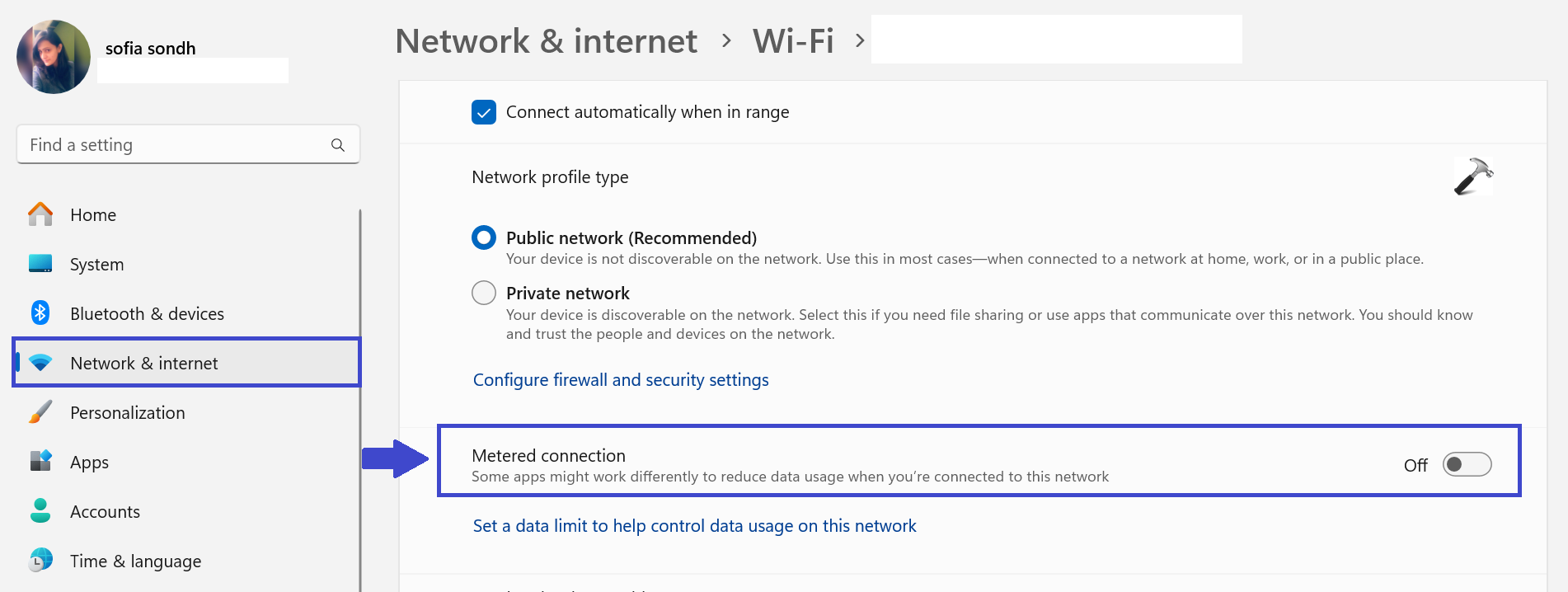Click the Home icon in sidebar

[40, 214]
